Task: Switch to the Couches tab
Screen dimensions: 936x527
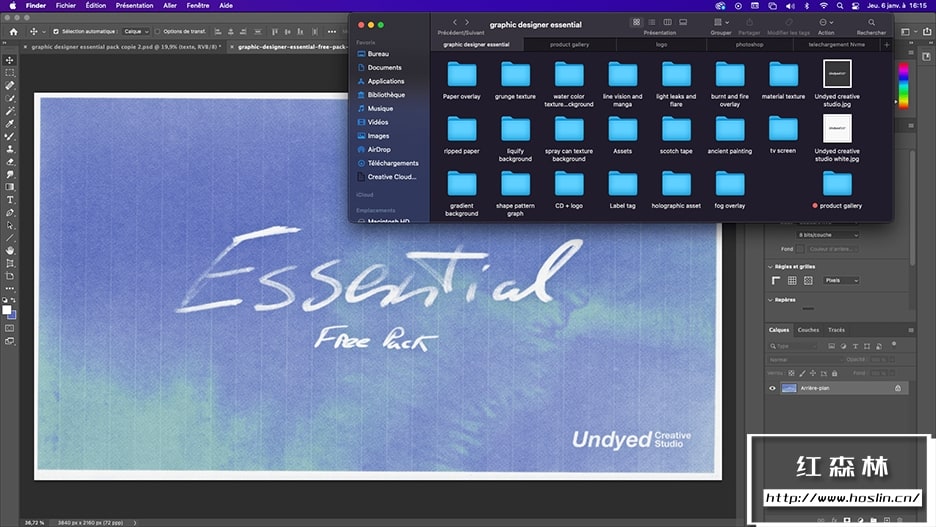Action: coord(808,330)
